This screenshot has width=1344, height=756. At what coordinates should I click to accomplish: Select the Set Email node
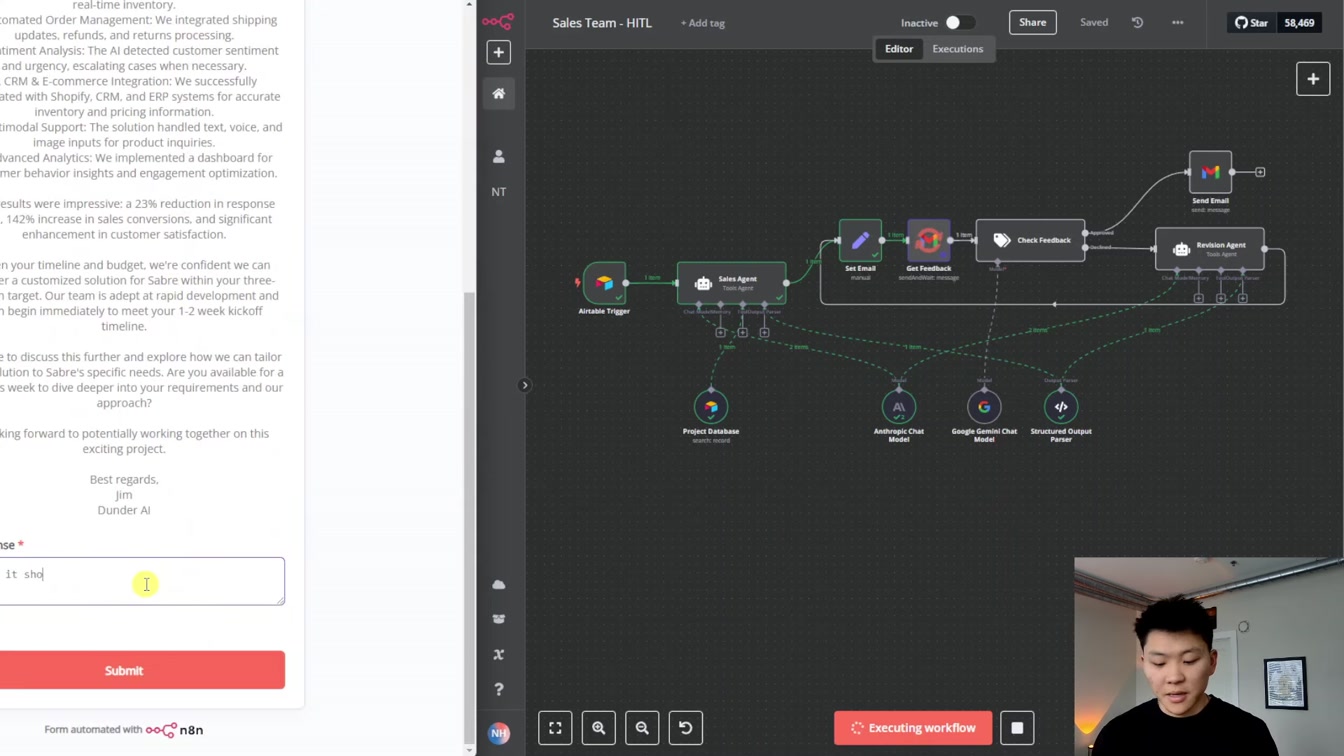coord(860,240)
